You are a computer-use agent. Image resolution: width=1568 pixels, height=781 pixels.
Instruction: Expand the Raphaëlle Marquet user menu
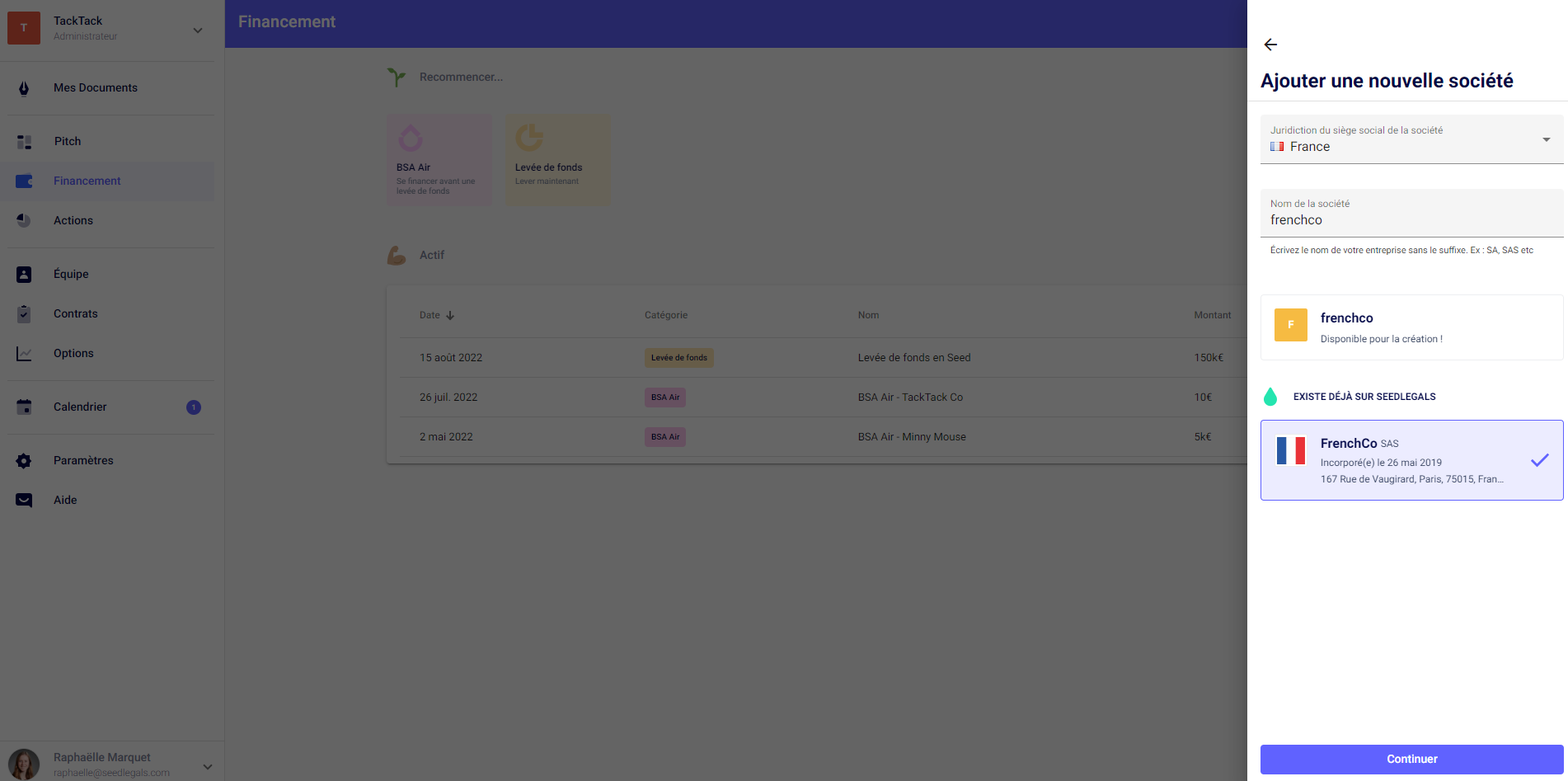pyautogui.click(x=208, y=766)
